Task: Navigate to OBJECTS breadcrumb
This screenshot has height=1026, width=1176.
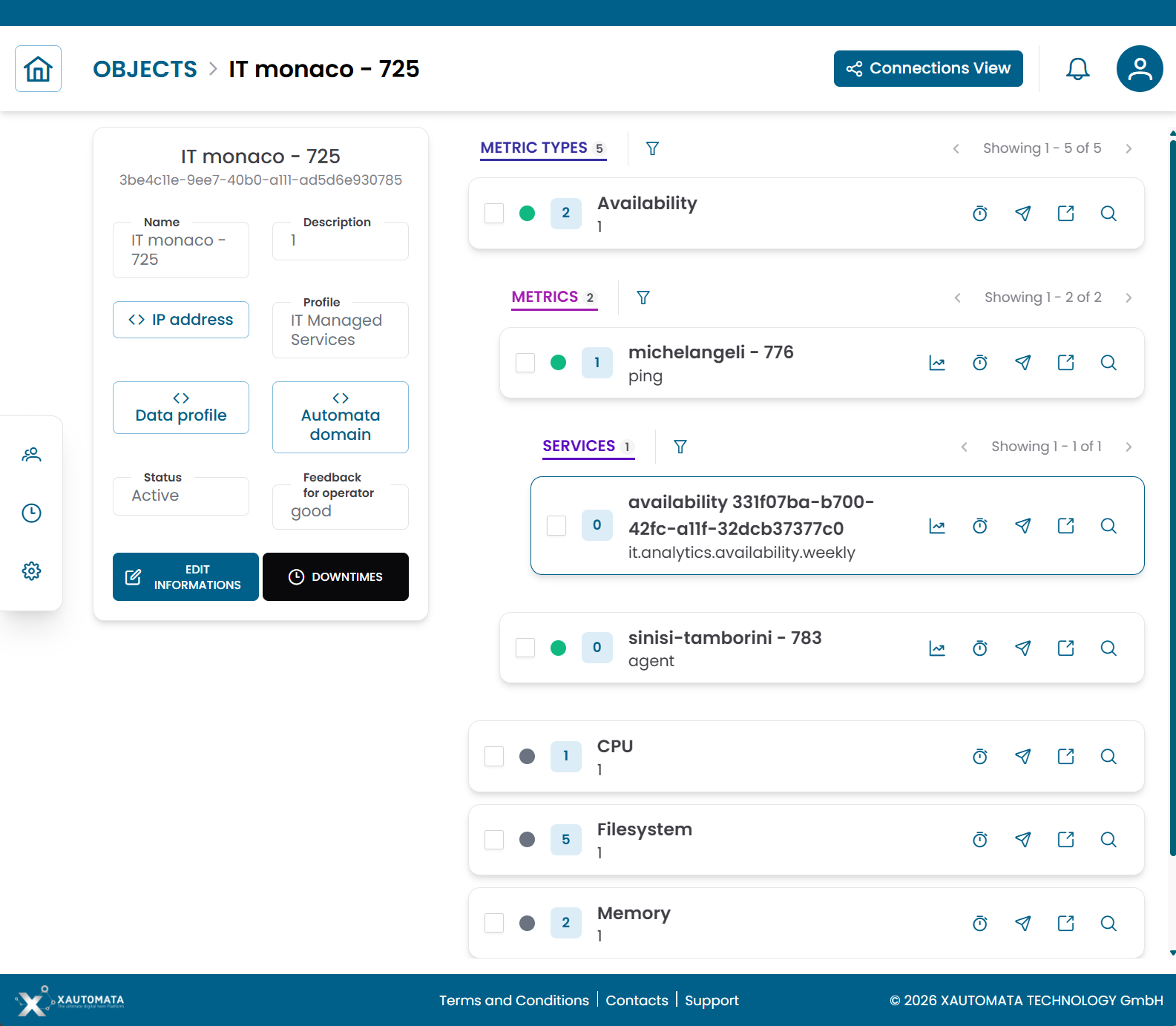Action: pyautogui.click(x=145, y=69)
